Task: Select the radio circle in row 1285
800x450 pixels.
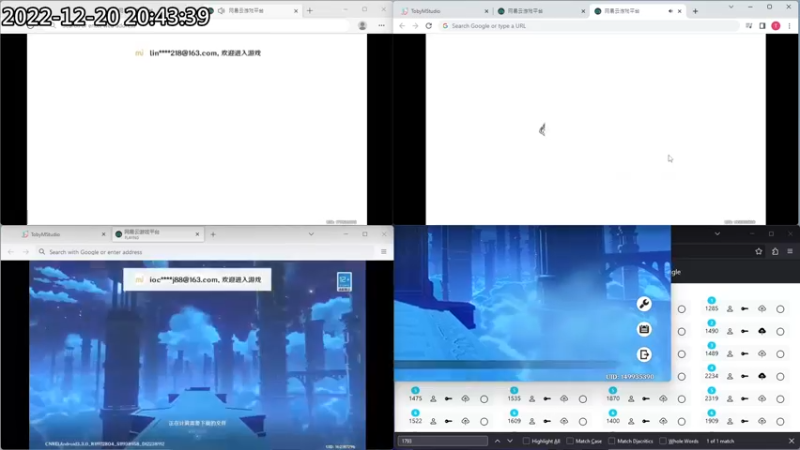Action: click(x=780, y=309)
